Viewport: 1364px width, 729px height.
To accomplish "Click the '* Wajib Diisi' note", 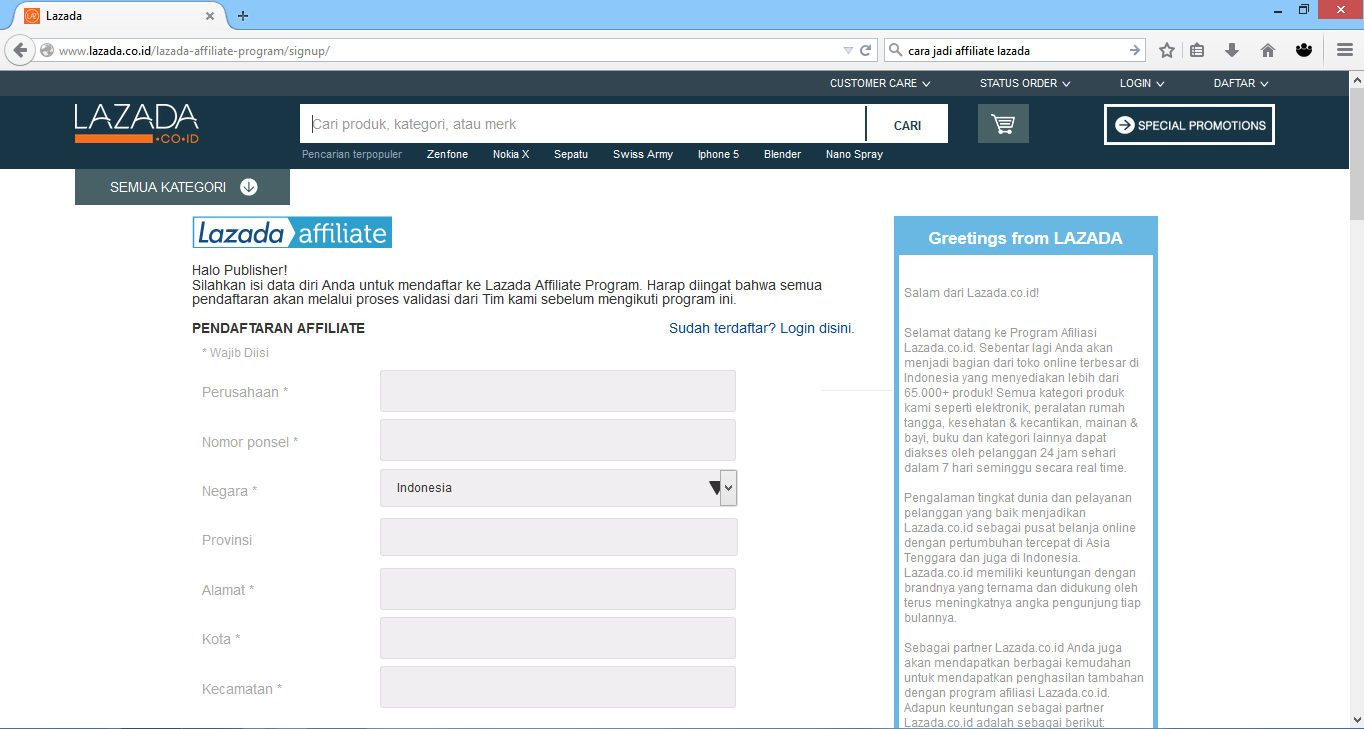I will 235,353.
